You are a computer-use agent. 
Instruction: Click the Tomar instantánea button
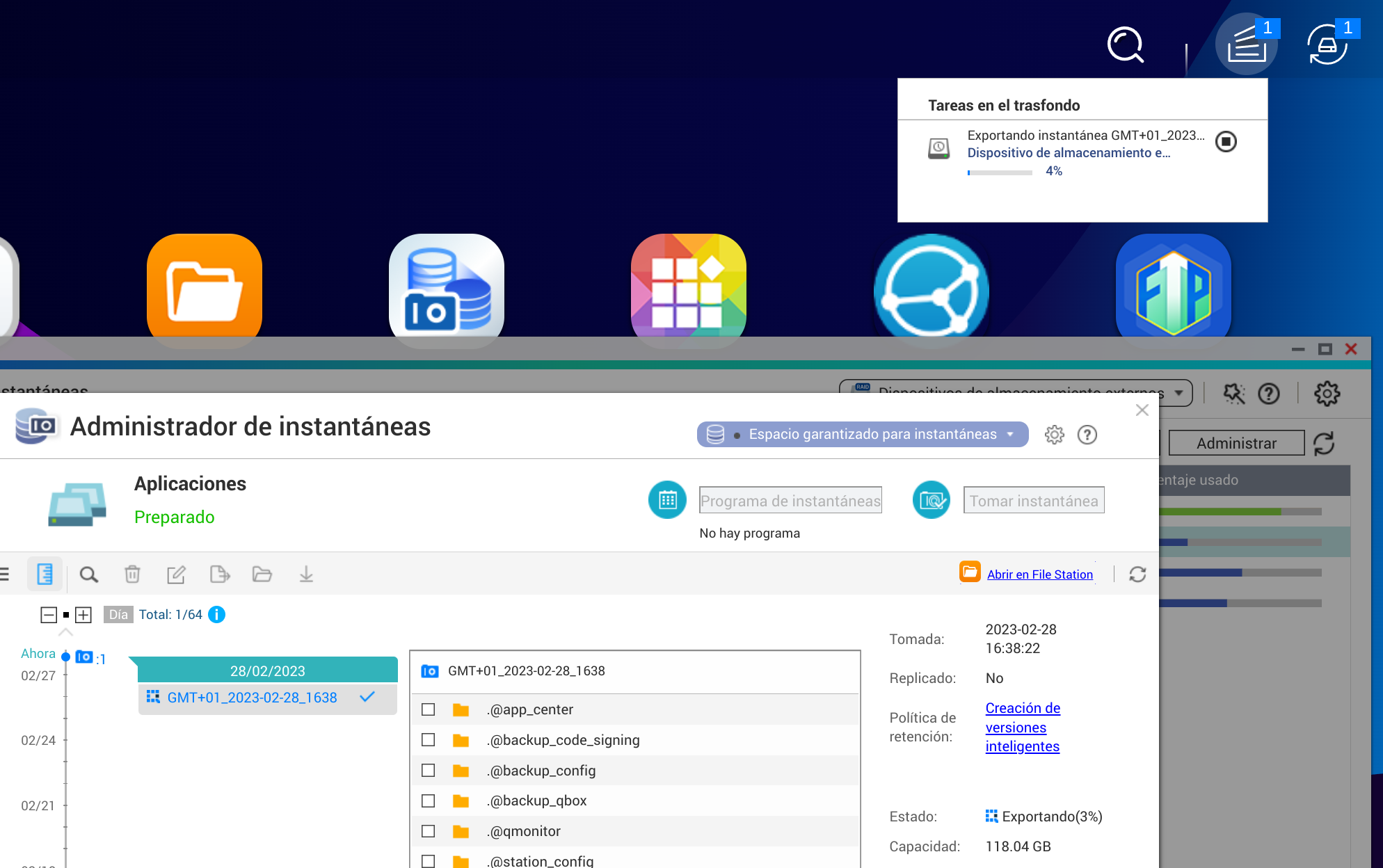tap(1033, 501)
